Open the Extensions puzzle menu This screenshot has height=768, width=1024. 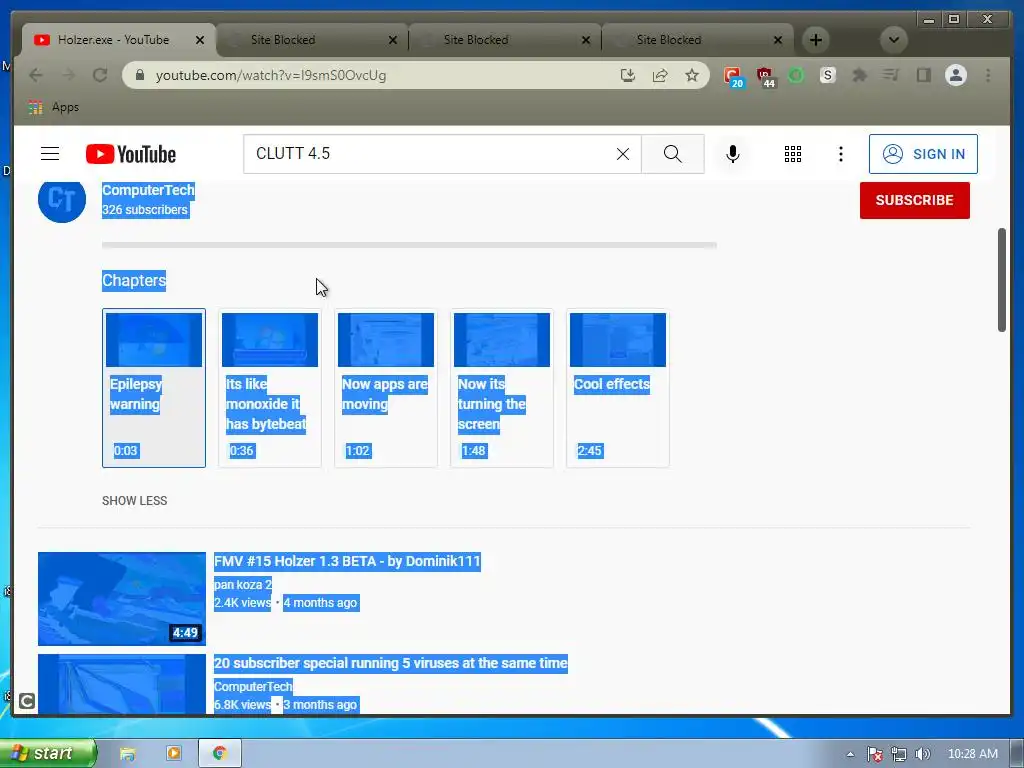[x=859, y=76]
